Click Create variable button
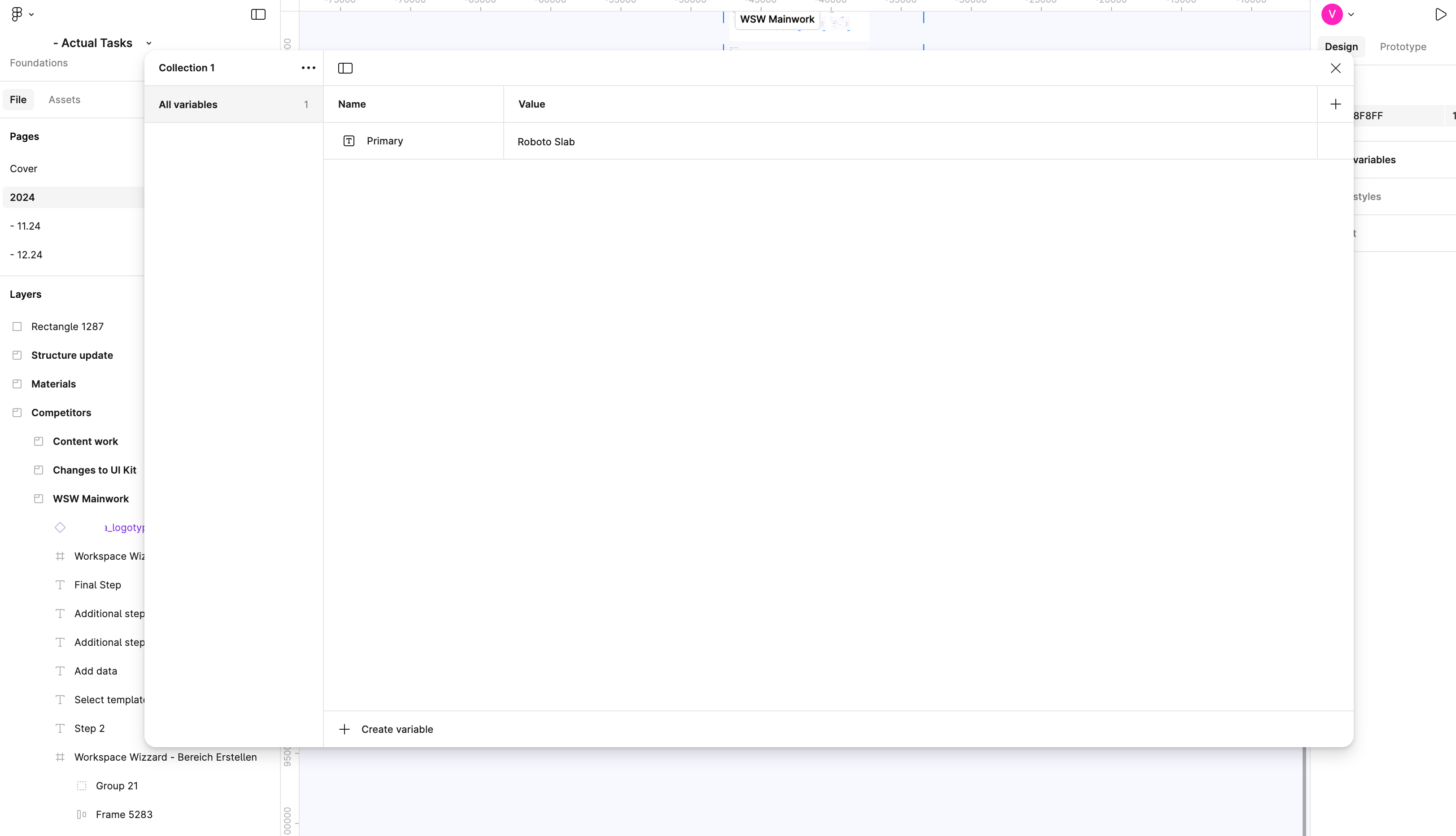The height and width of the screenshot is (836, 1456). [x=386, y=729]
